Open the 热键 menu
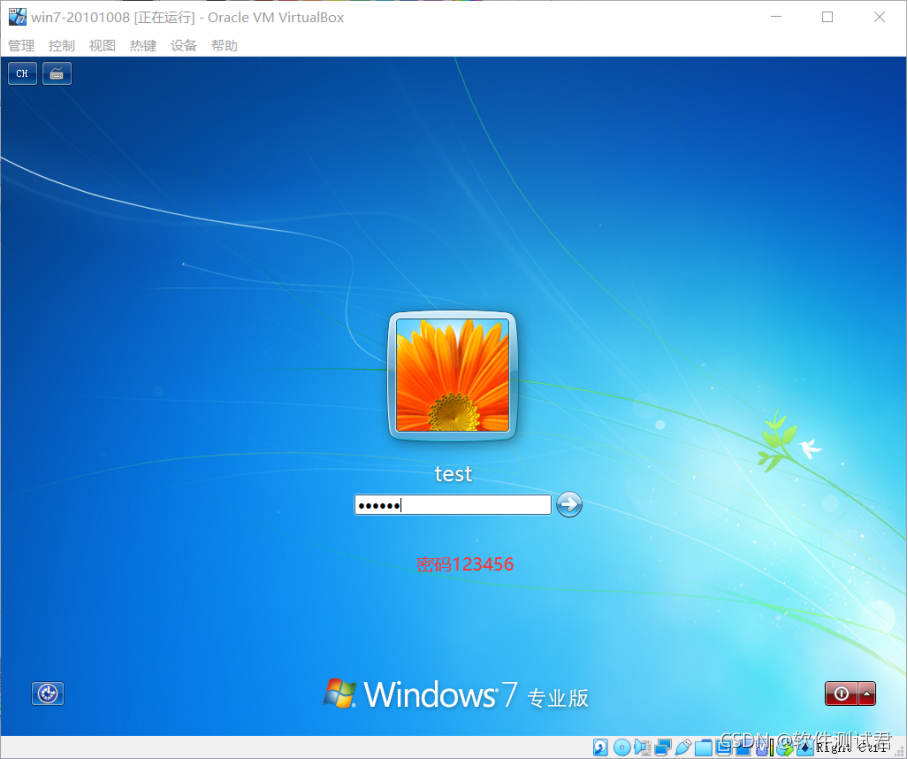This screenshot has height=759, width=908. 142,46
